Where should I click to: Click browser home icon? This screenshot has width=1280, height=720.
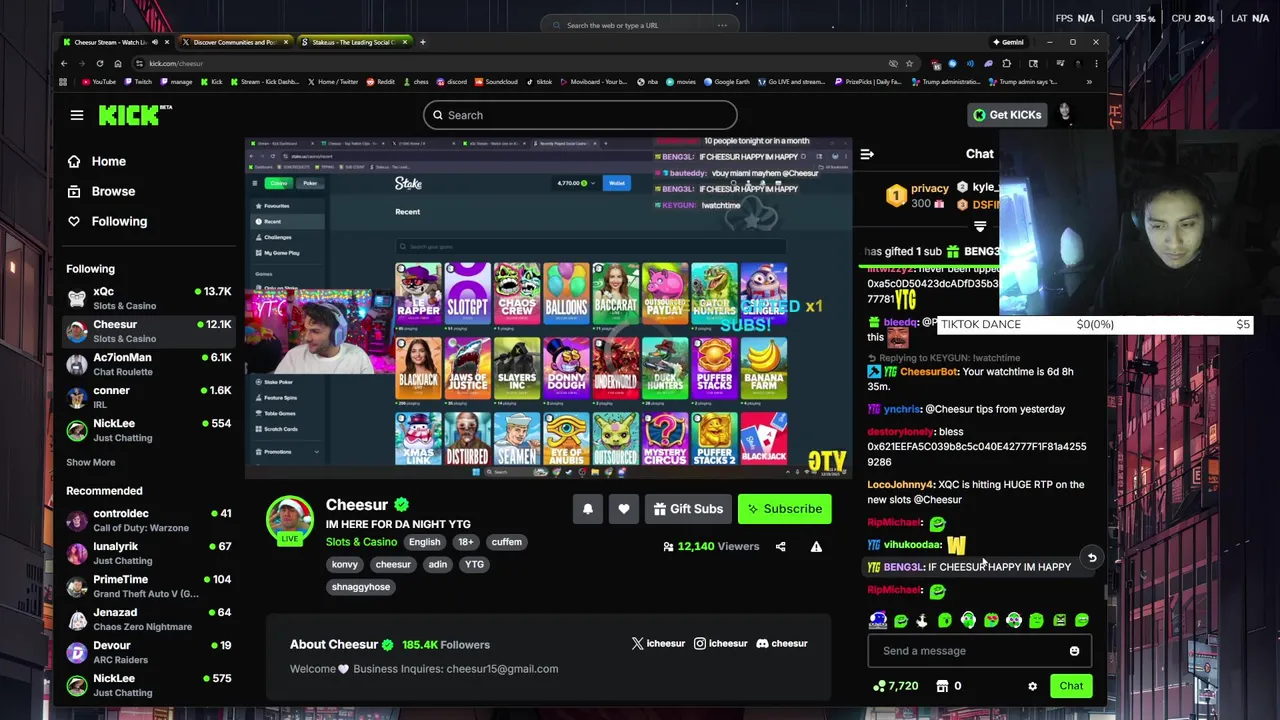tap(118, 63)
